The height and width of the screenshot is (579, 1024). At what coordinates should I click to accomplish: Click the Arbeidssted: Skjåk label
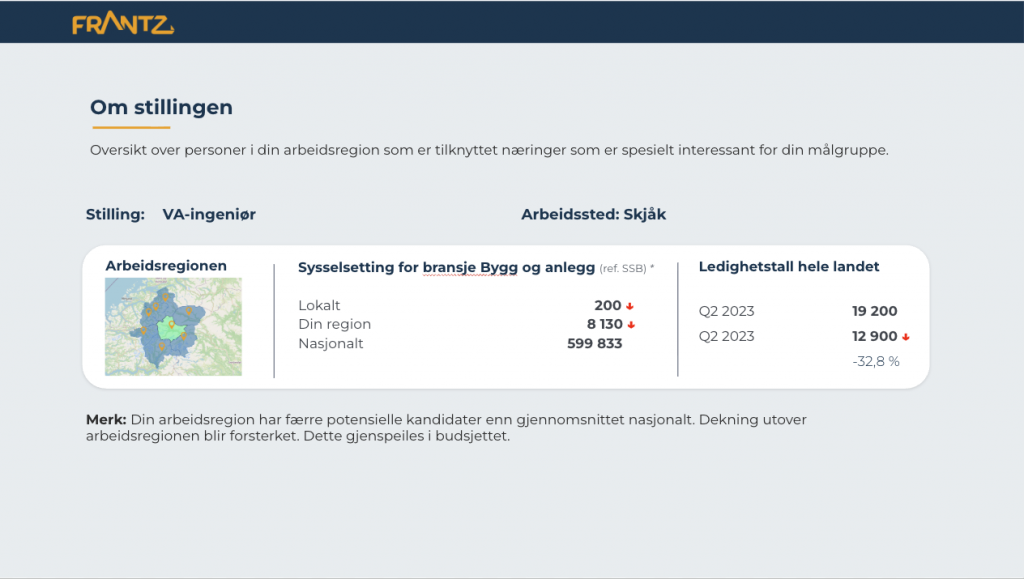coord(595,214)
